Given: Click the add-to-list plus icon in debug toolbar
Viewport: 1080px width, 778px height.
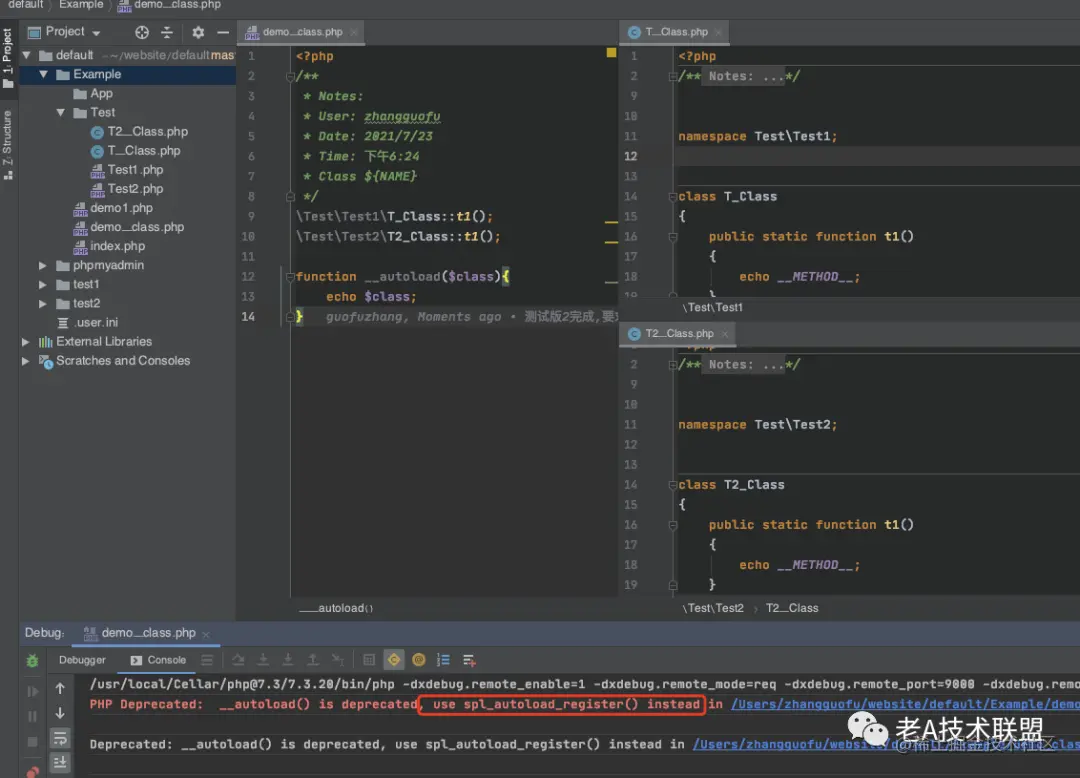Looking at the screenshot, I should (x=469, y=660).
